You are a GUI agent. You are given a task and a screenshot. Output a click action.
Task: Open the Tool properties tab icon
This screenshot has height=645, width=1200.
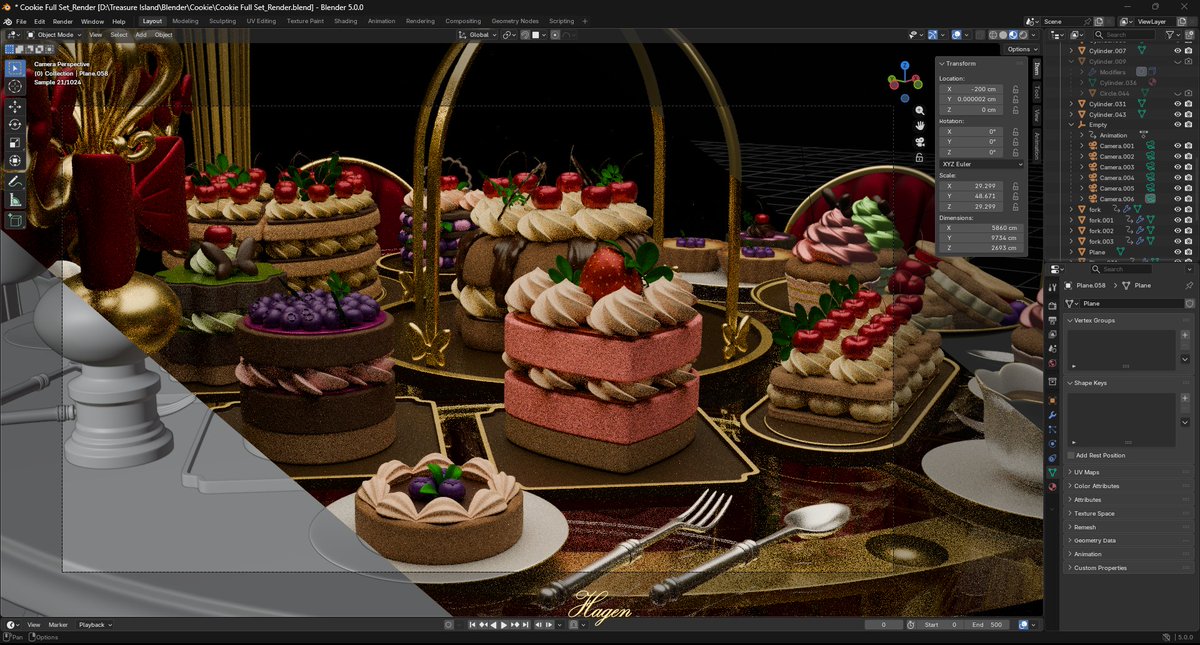coord(1052,287)
